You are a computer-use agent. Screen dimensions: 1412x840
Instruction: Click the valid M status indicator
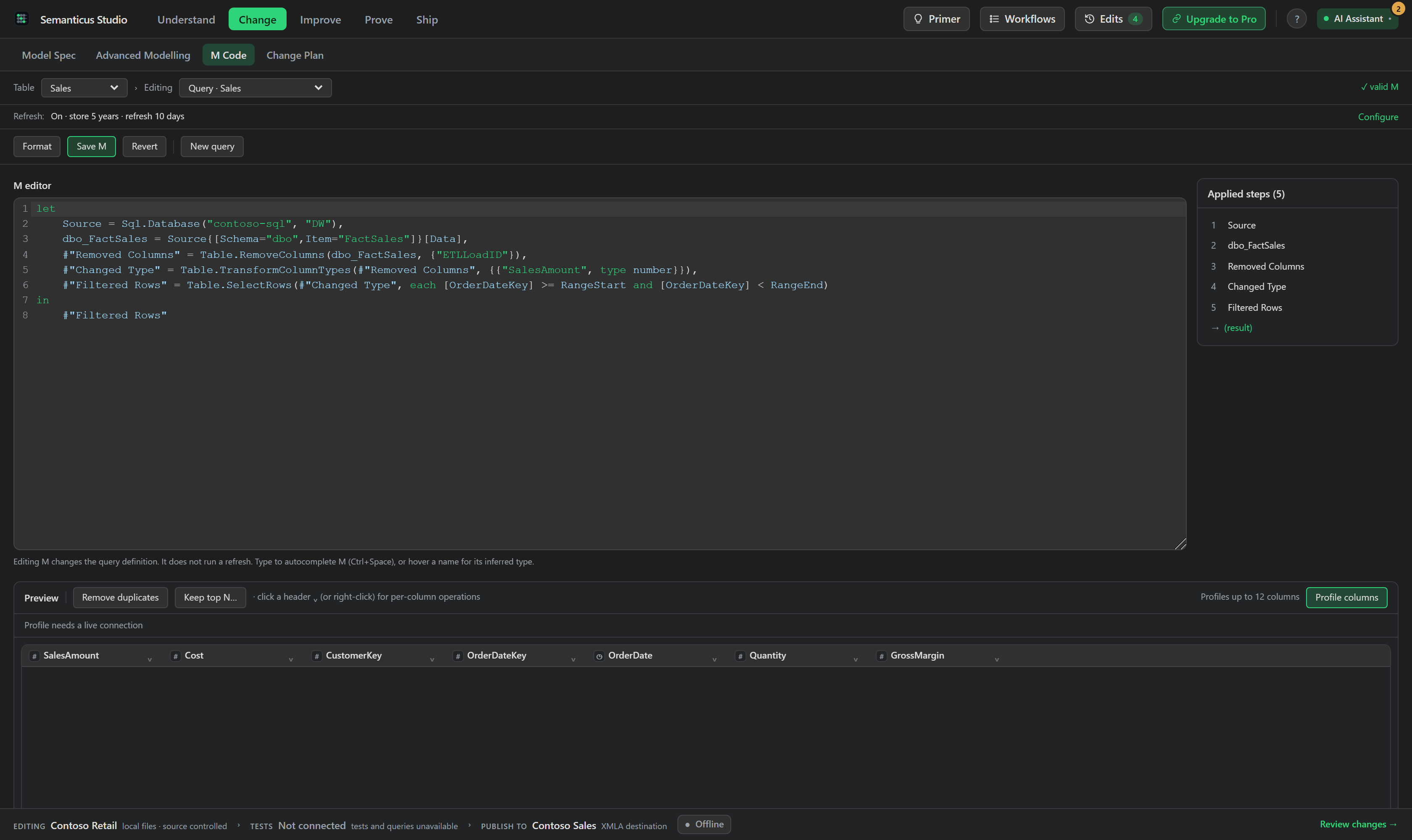tap(1379, 87)
